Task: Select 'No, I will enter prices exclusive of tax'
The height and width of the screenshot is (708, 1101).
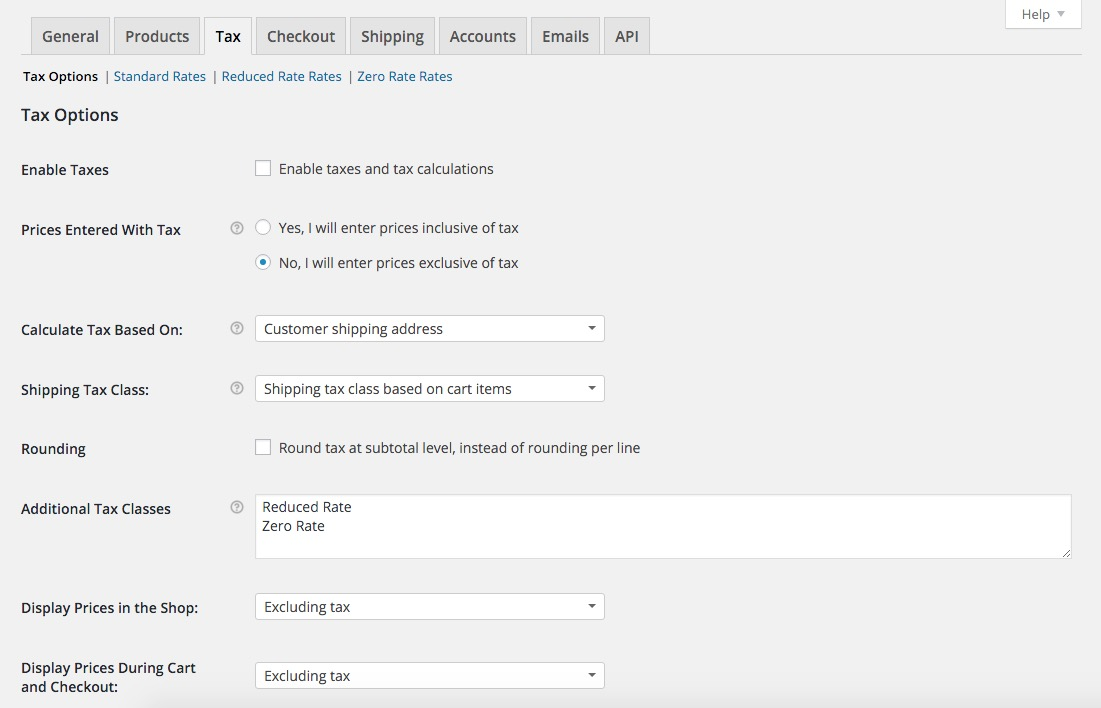Action: pos(263,263)
